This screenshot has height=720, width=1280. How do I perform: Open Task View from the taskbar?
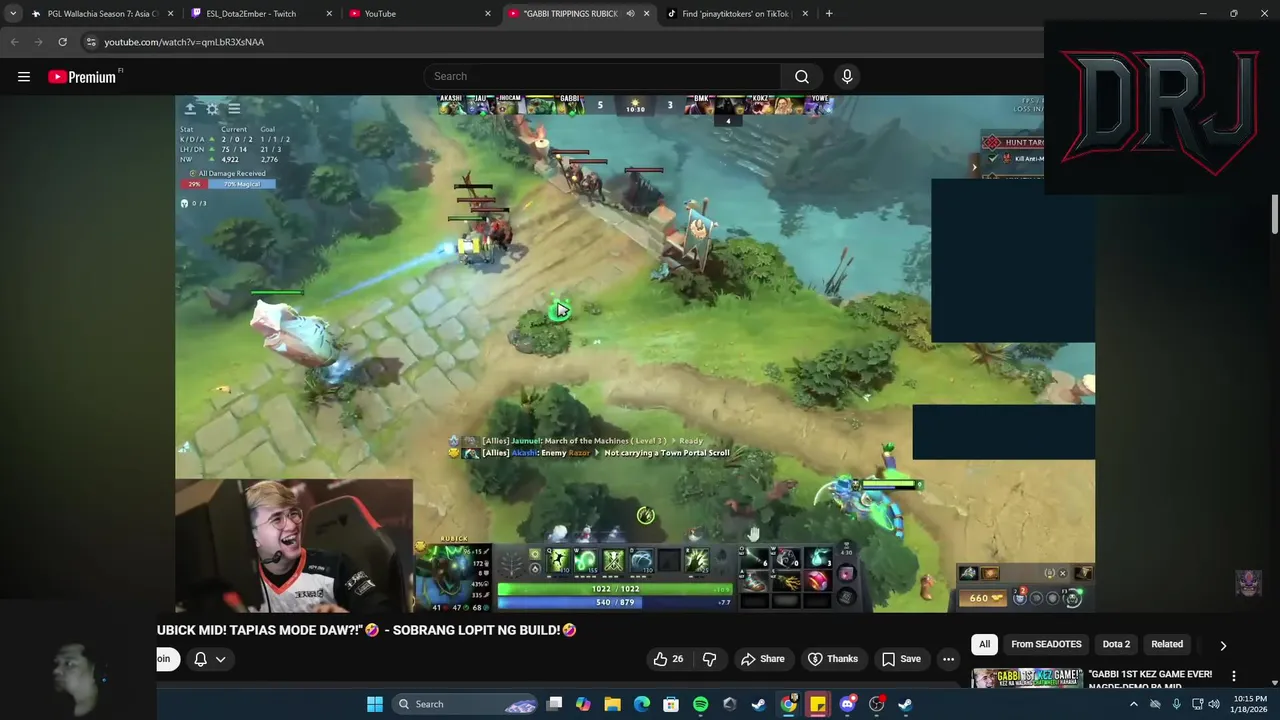click(x=554, y=704)
